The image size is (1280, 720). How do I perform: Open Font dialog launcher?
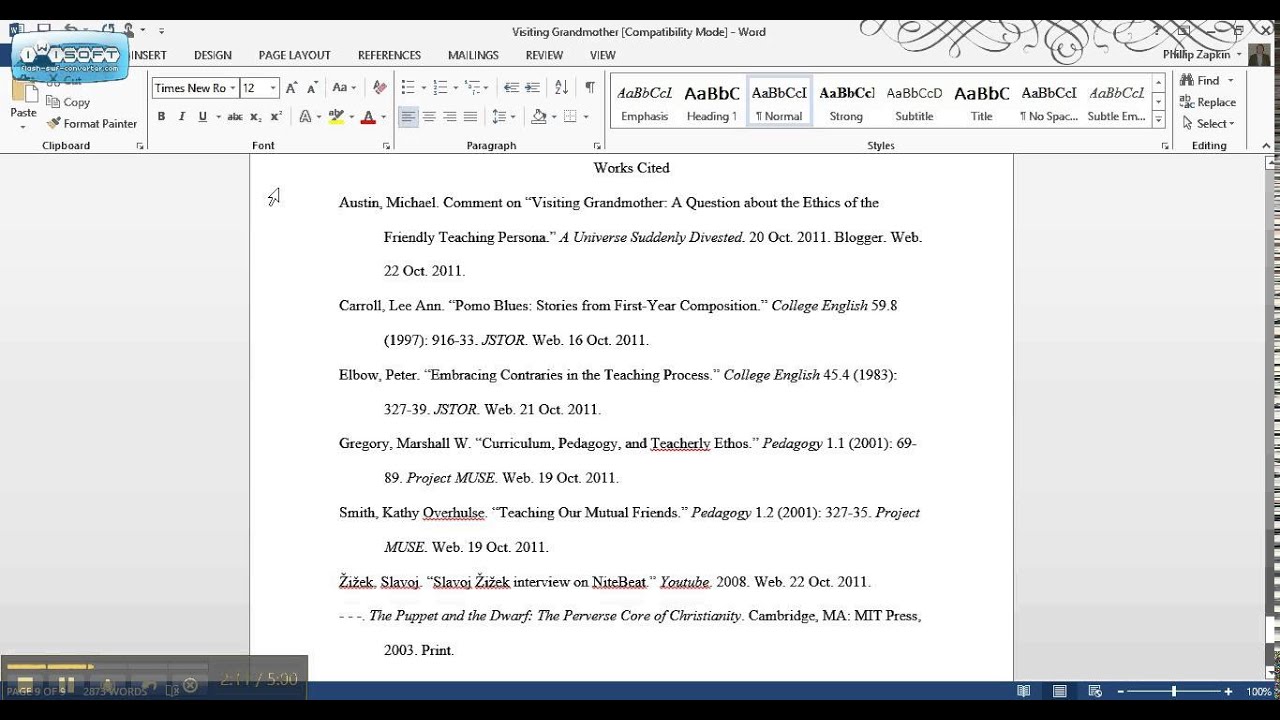point(386,146)
